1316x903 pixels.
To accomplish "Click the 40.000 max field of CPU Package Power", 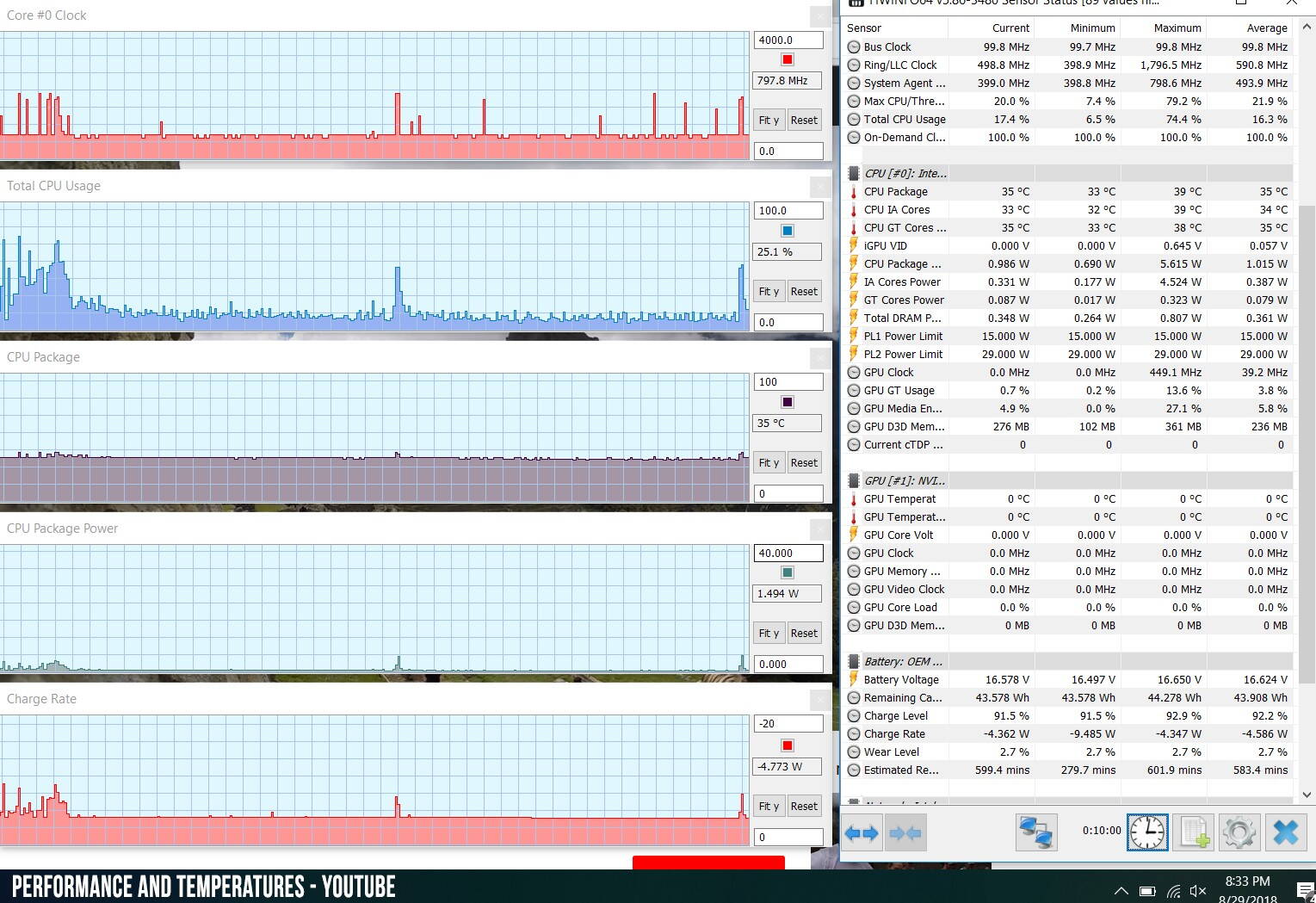I will pos(788,553).
